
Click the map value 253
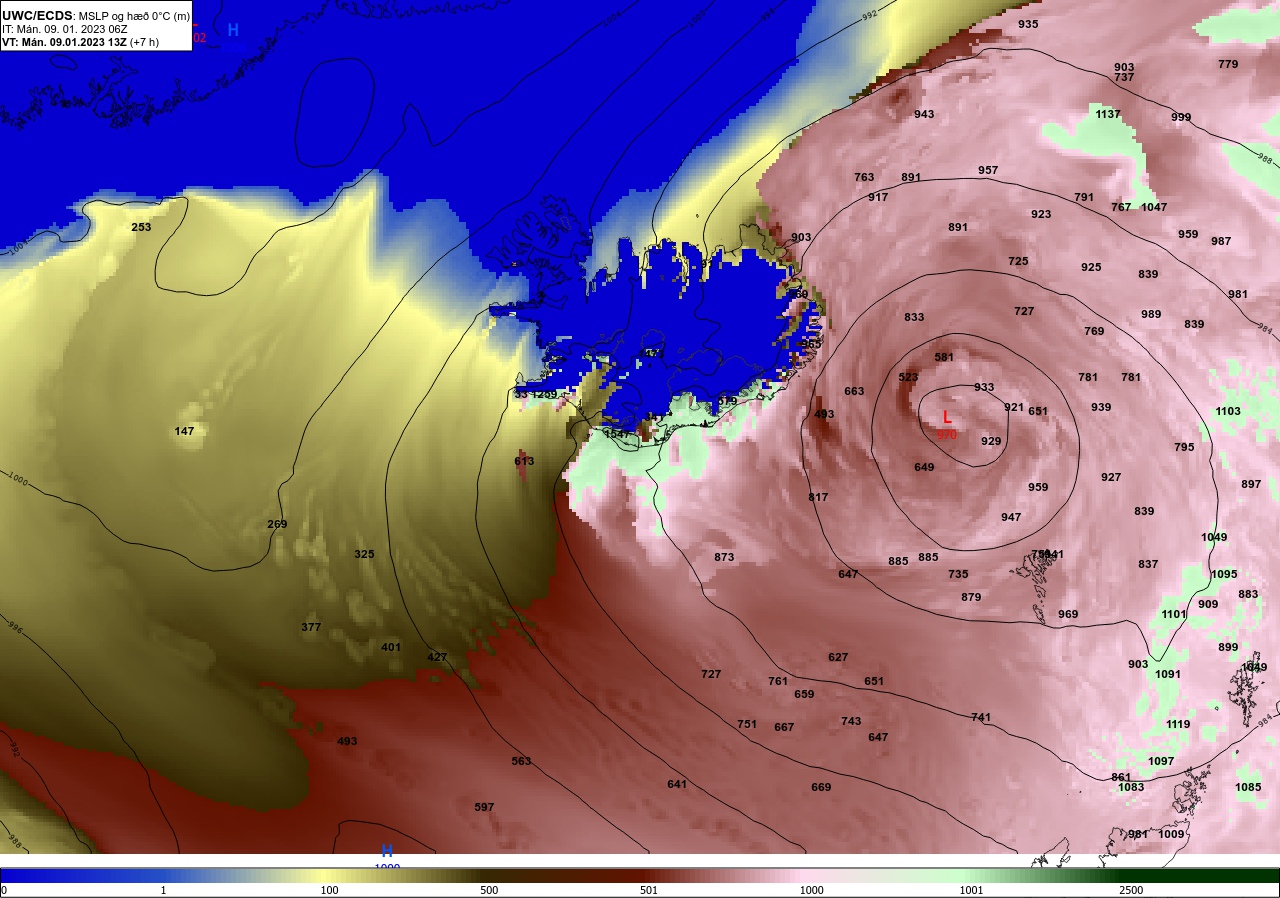pos(141,227)
